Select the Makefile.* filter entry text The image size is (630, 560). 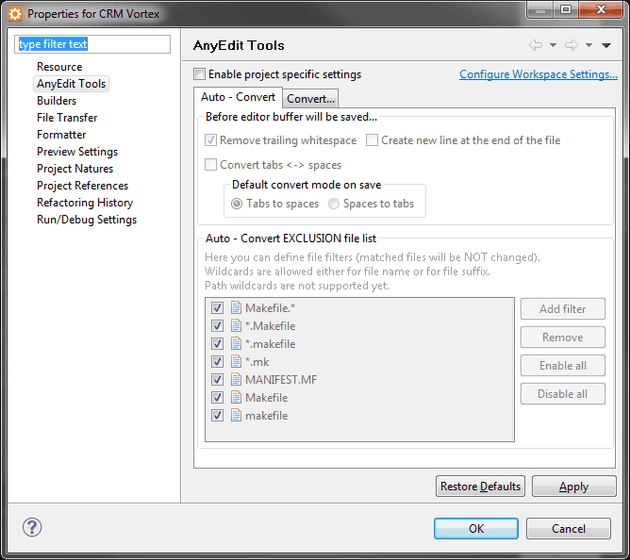tap(270, 308)
